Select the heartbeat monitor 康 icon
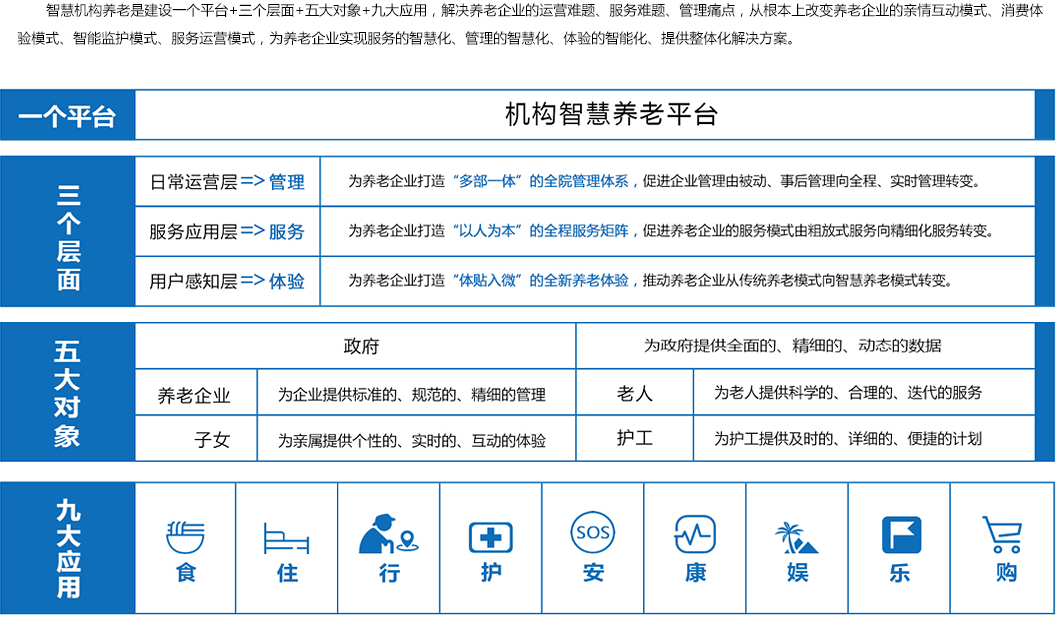Image resolution: width=1057 pixels, height=621 pixels. point(695,535)
